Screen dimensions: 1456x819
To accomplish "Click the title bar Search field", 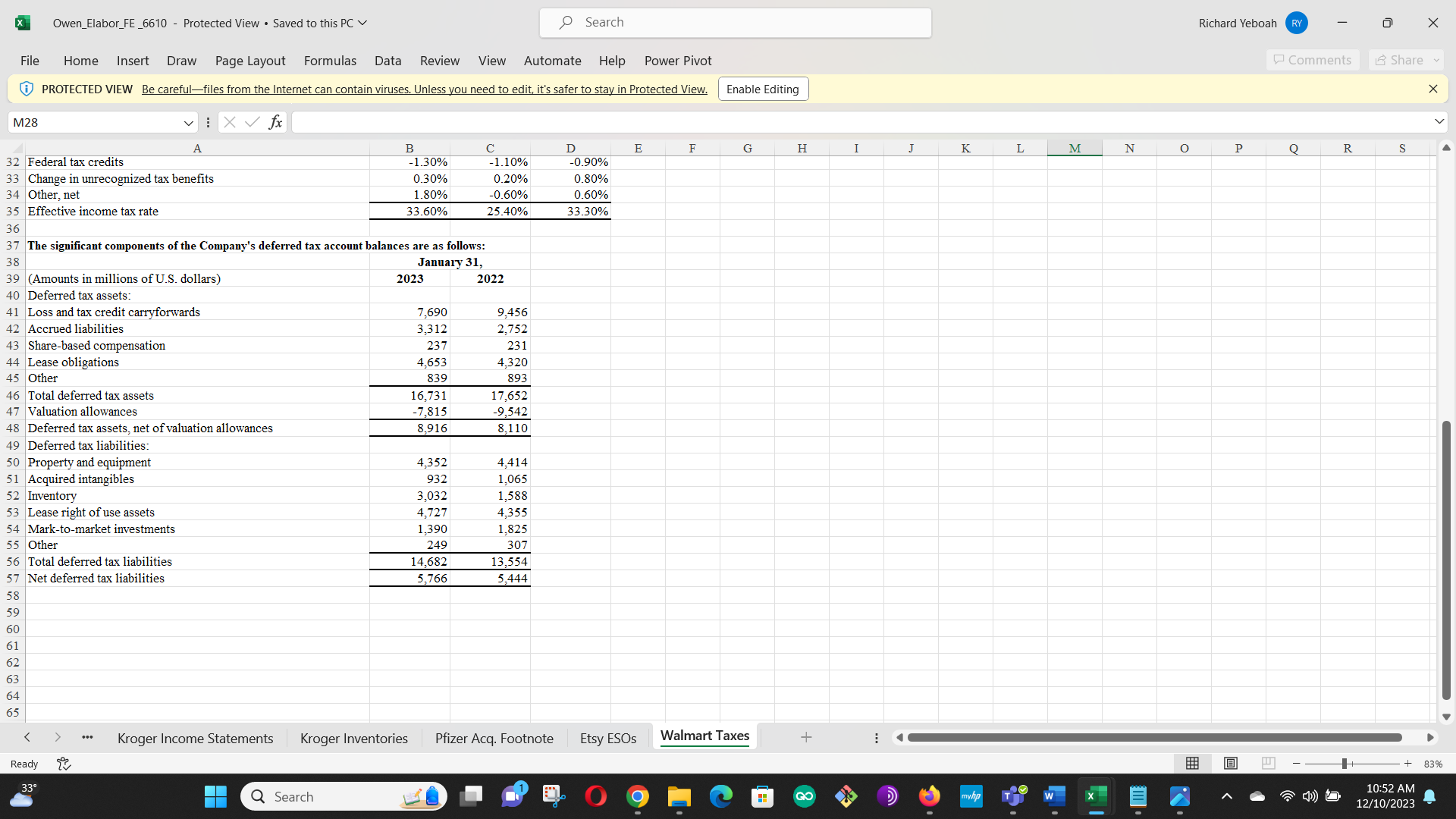I will tap(736, 23).
